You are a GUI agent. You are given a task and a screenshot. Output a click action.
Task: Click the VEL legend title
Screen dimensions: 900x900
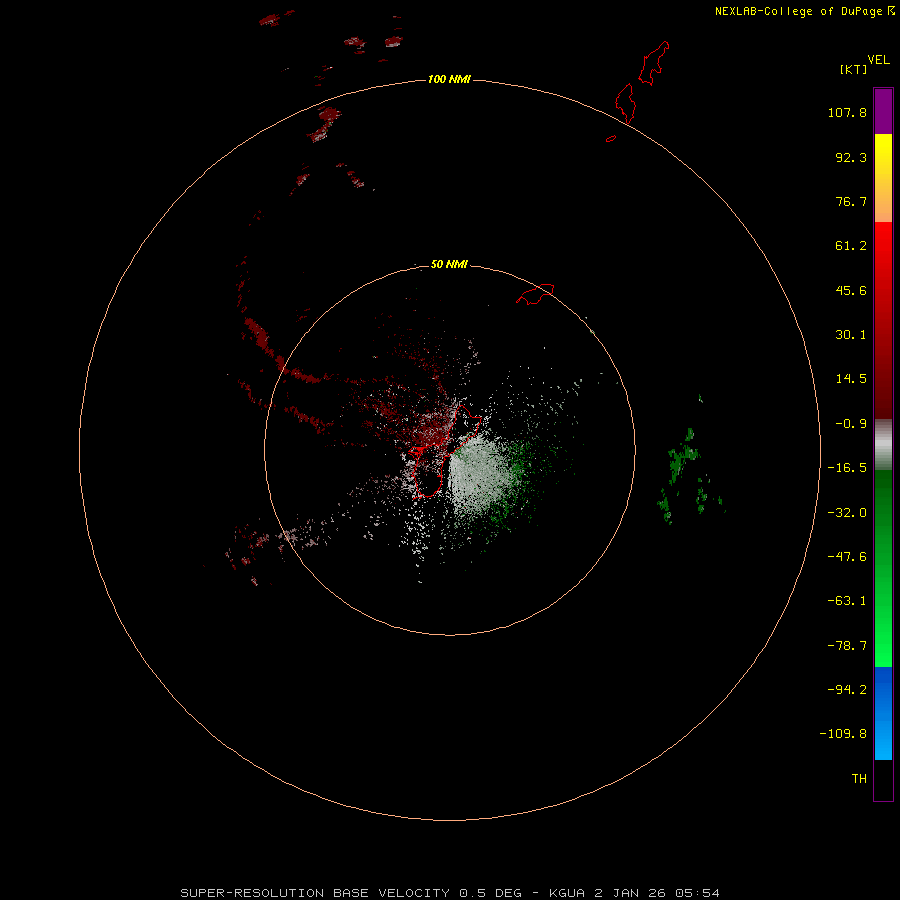pos(878,60)
